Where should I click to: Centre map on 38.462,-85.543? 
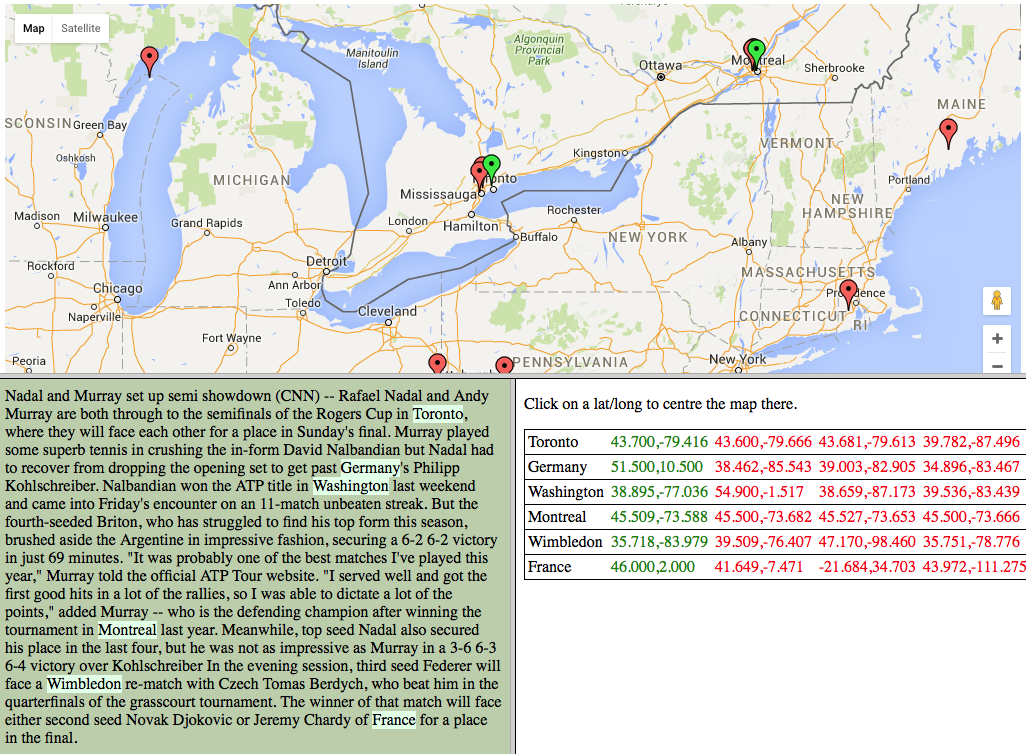[x=763, y=467]
